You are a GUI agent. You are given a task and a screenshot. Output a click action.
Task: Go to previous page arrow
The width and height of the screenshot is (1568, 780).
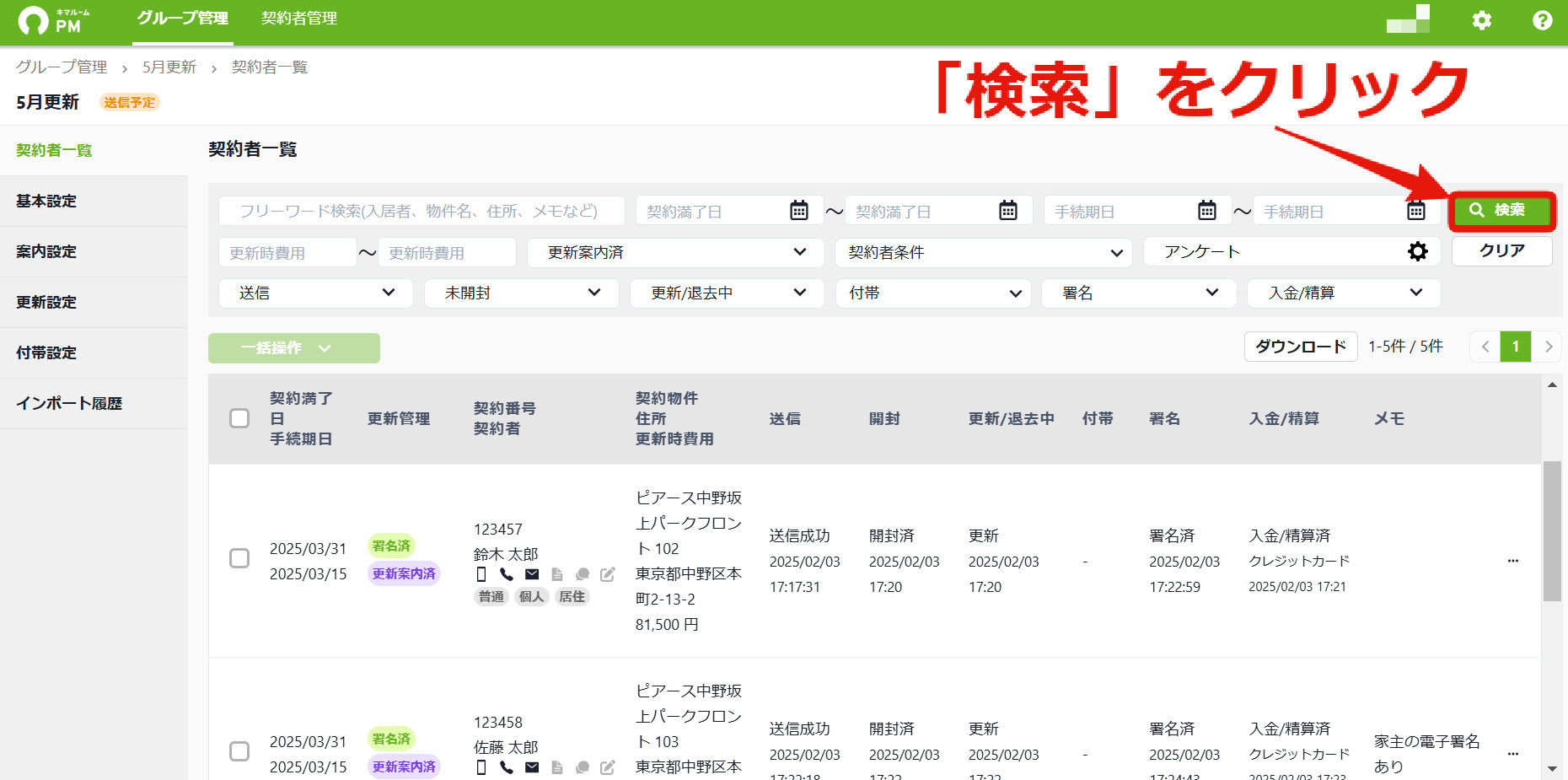(x=1485, y=347)
